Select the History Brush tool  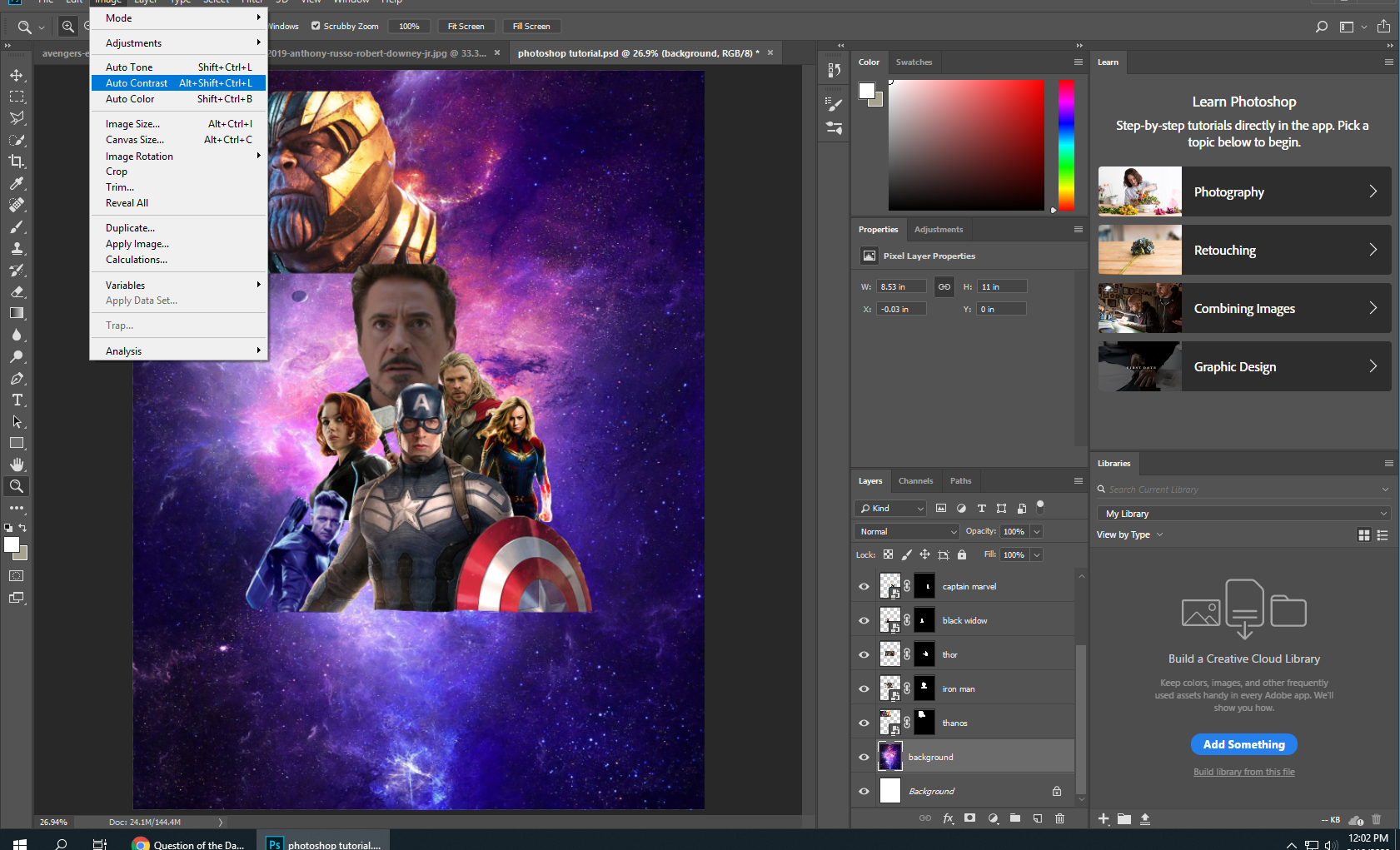click(17, 270)
